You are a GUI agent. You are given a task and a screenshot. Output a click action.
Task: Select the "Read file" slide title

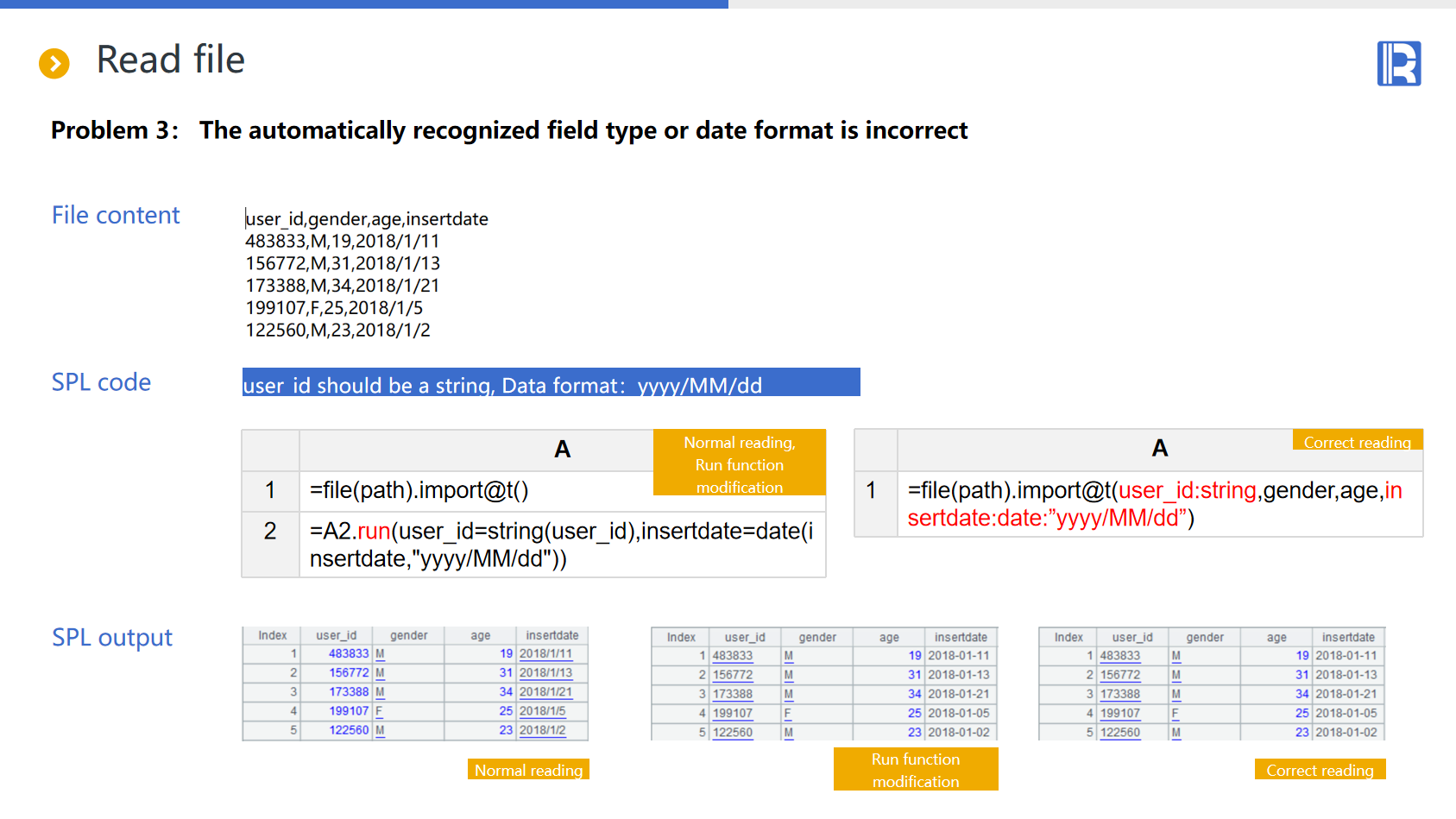click(171, 60)
